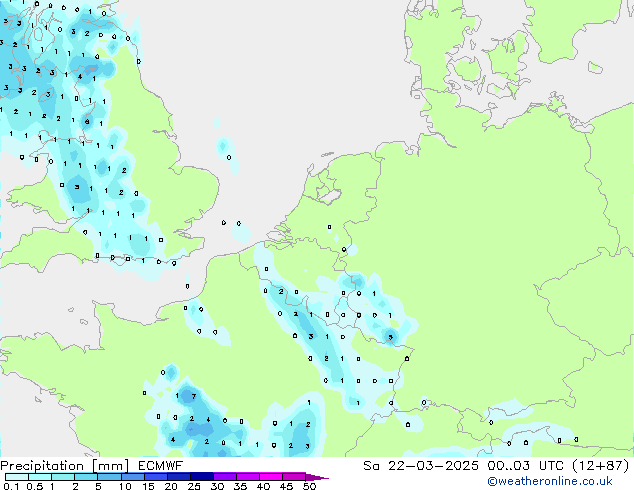The image size is (634, 490).
Task: Choose the 5–10 mm legend color segment
Action: 111,477
